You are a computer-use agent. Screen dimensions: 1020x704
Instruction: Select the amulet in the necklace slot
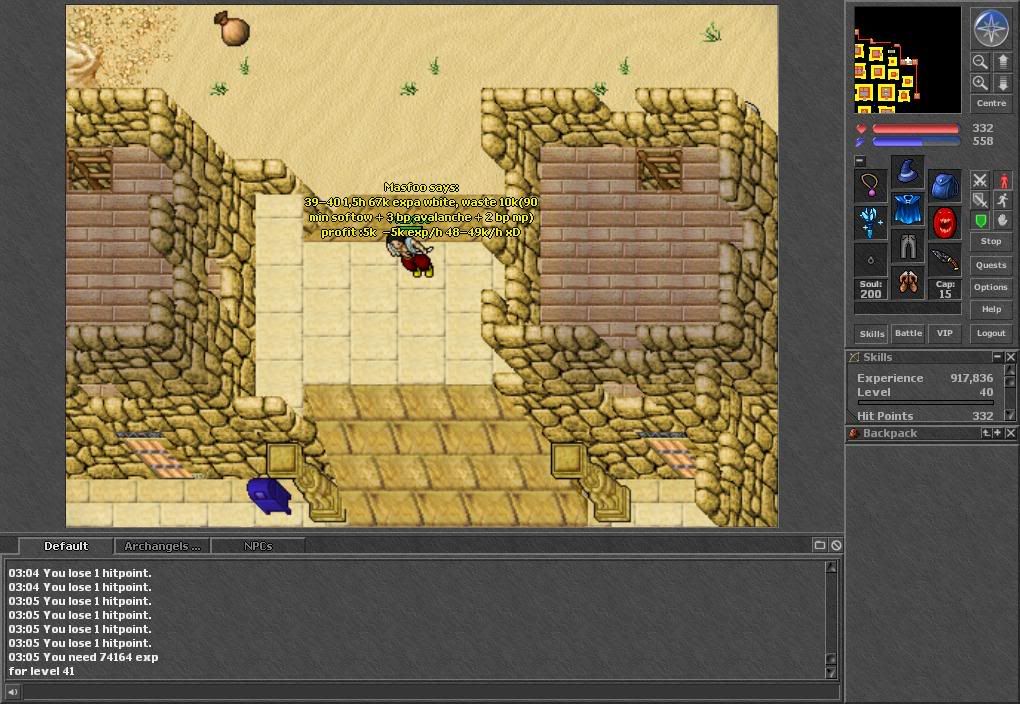[x=870, y=187]
